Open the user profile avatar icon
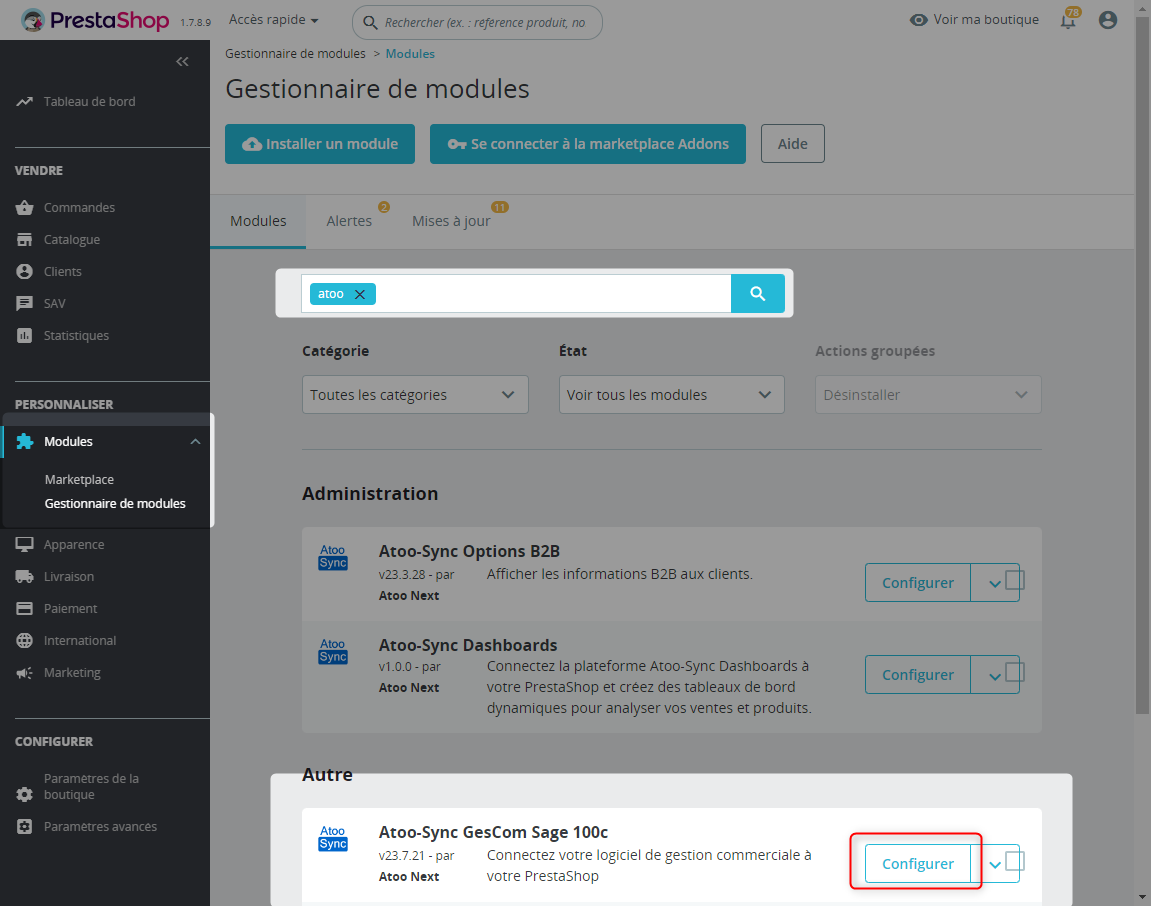This screenshot has height=906, width=1151. pos(1108,20)
